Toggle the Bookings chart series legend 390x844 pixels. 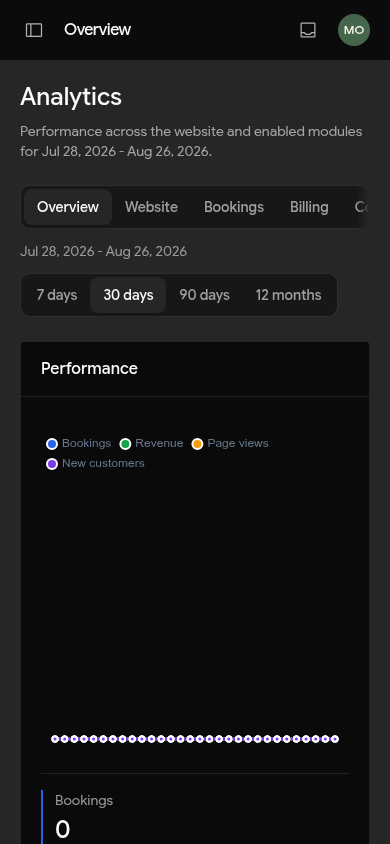(79, 444)
